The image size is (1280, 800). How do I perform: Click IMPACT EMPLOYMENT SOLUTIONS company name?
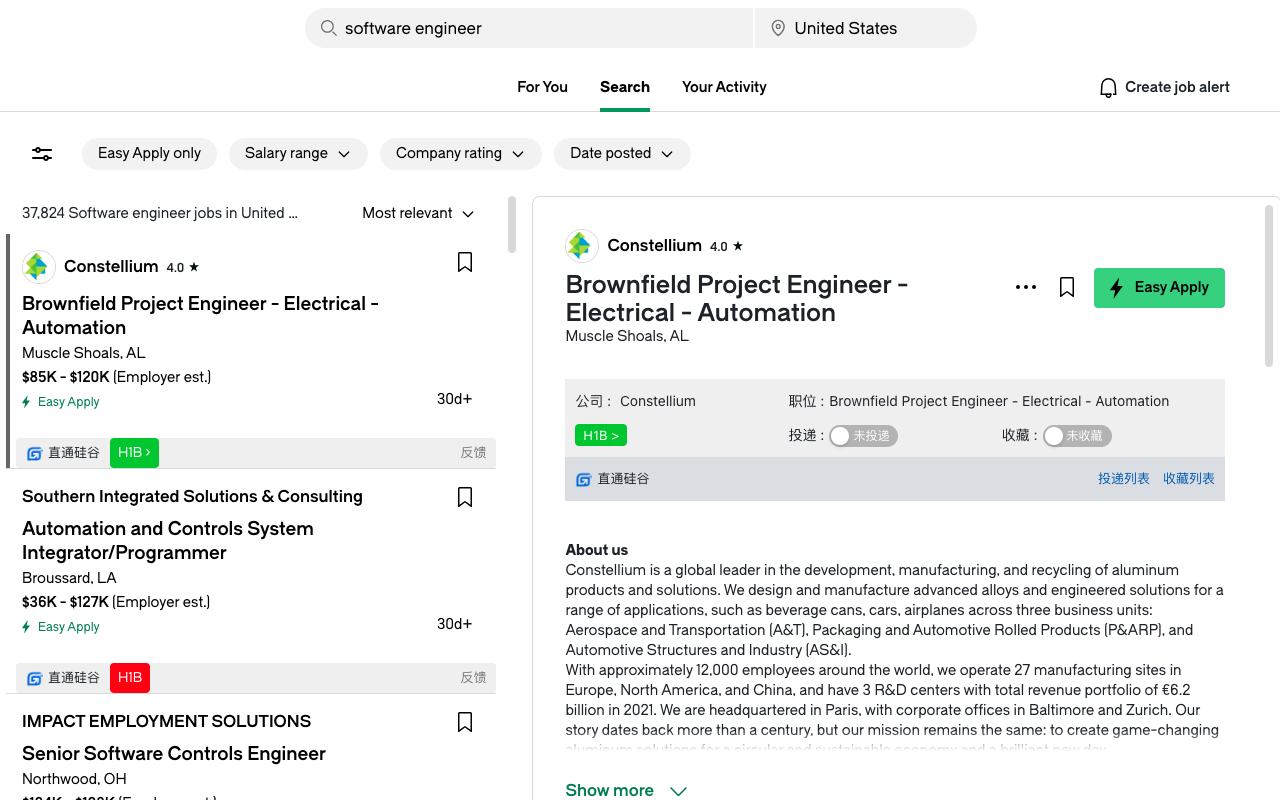click(x=166, y=722)
